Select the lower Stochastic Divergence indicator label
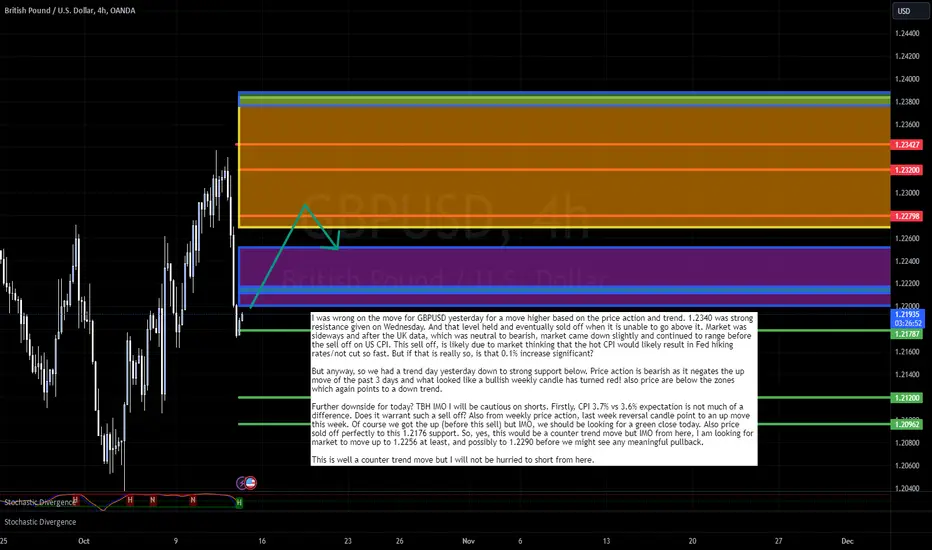The image size is (932, 550). click(40, 522)
